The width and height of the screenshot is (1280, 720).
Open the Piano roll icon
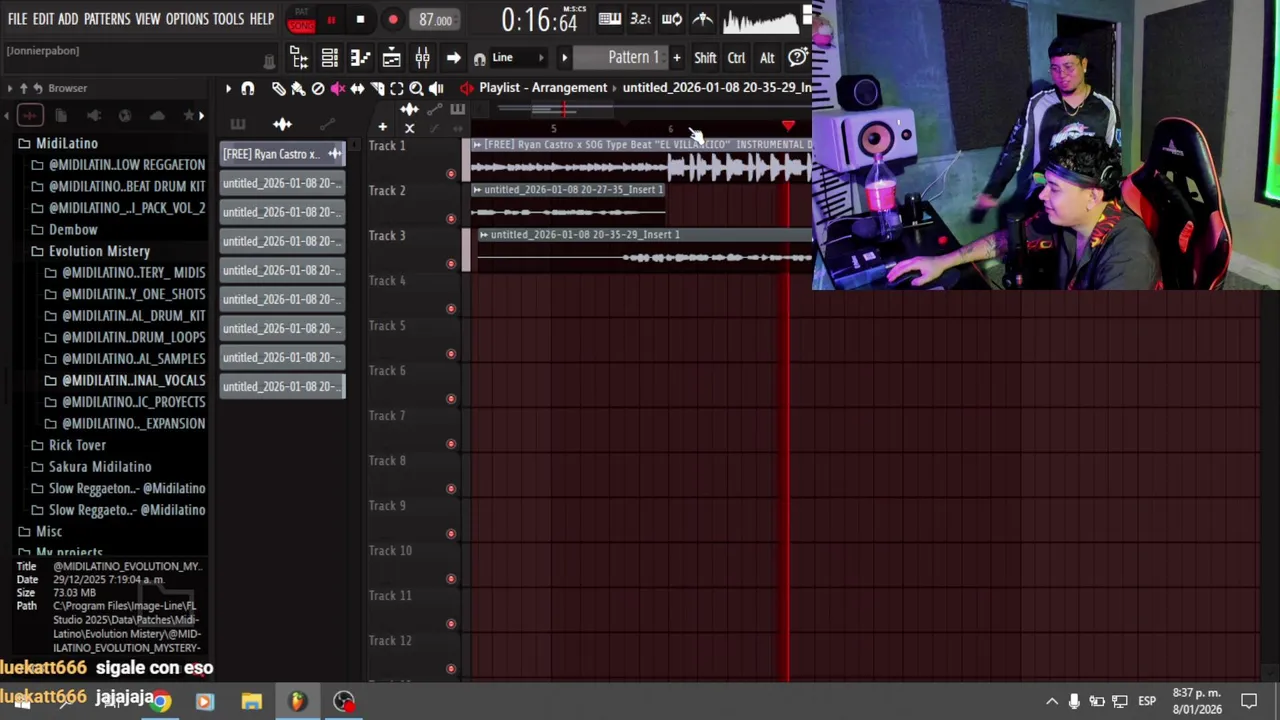pos(360,58)
